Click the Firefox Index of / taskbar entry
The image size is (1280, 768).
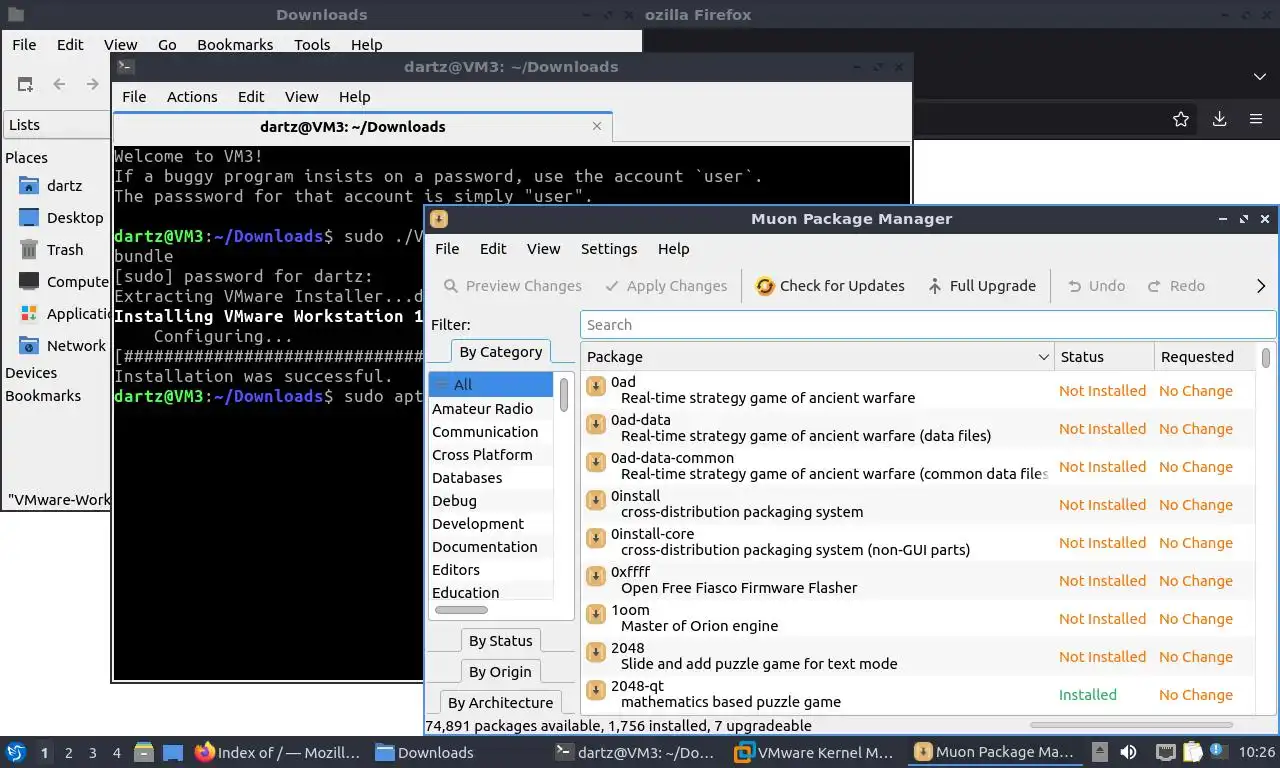click(278, 753)
